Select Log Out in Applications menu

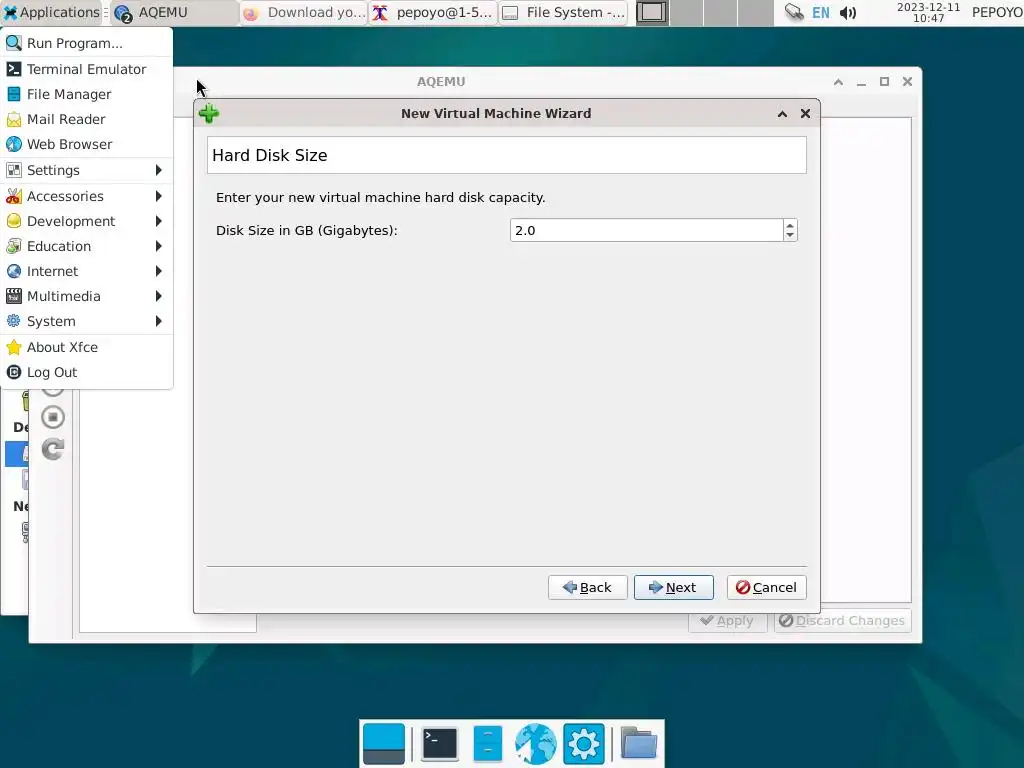click(x=87, y=372)
